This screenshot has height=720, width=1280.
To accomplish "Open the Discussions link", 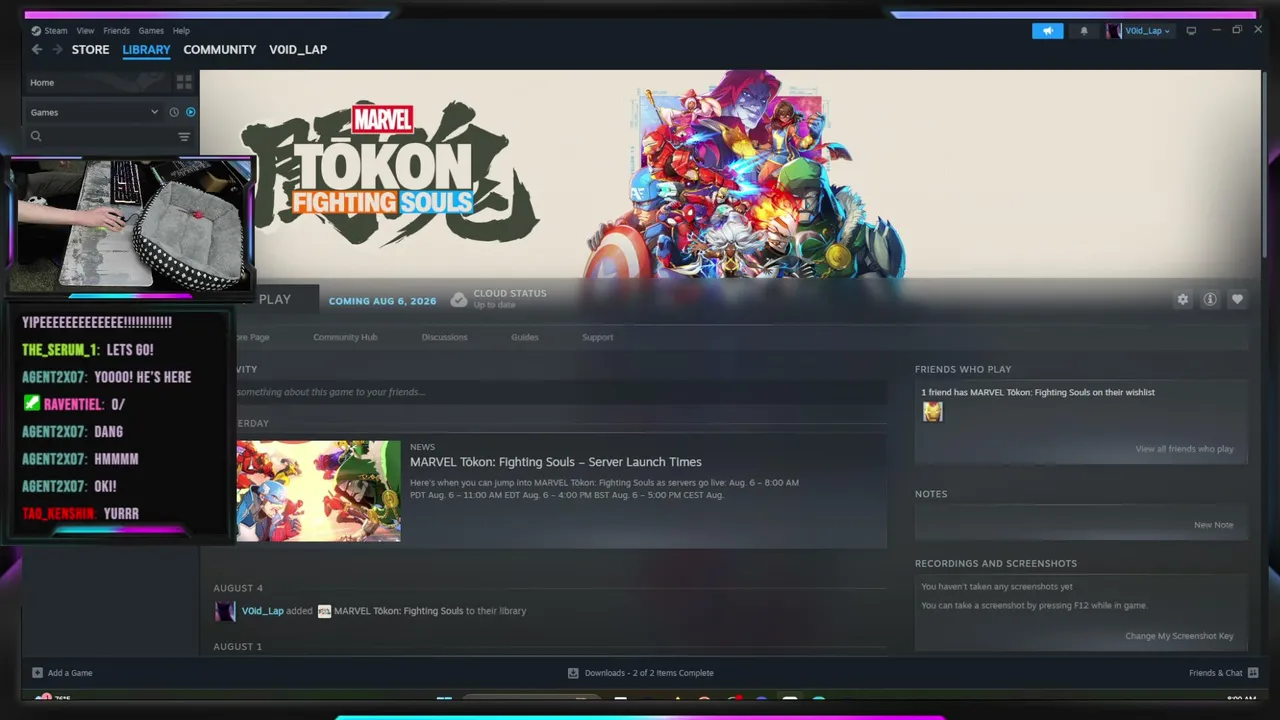I will tap(445, 337).
